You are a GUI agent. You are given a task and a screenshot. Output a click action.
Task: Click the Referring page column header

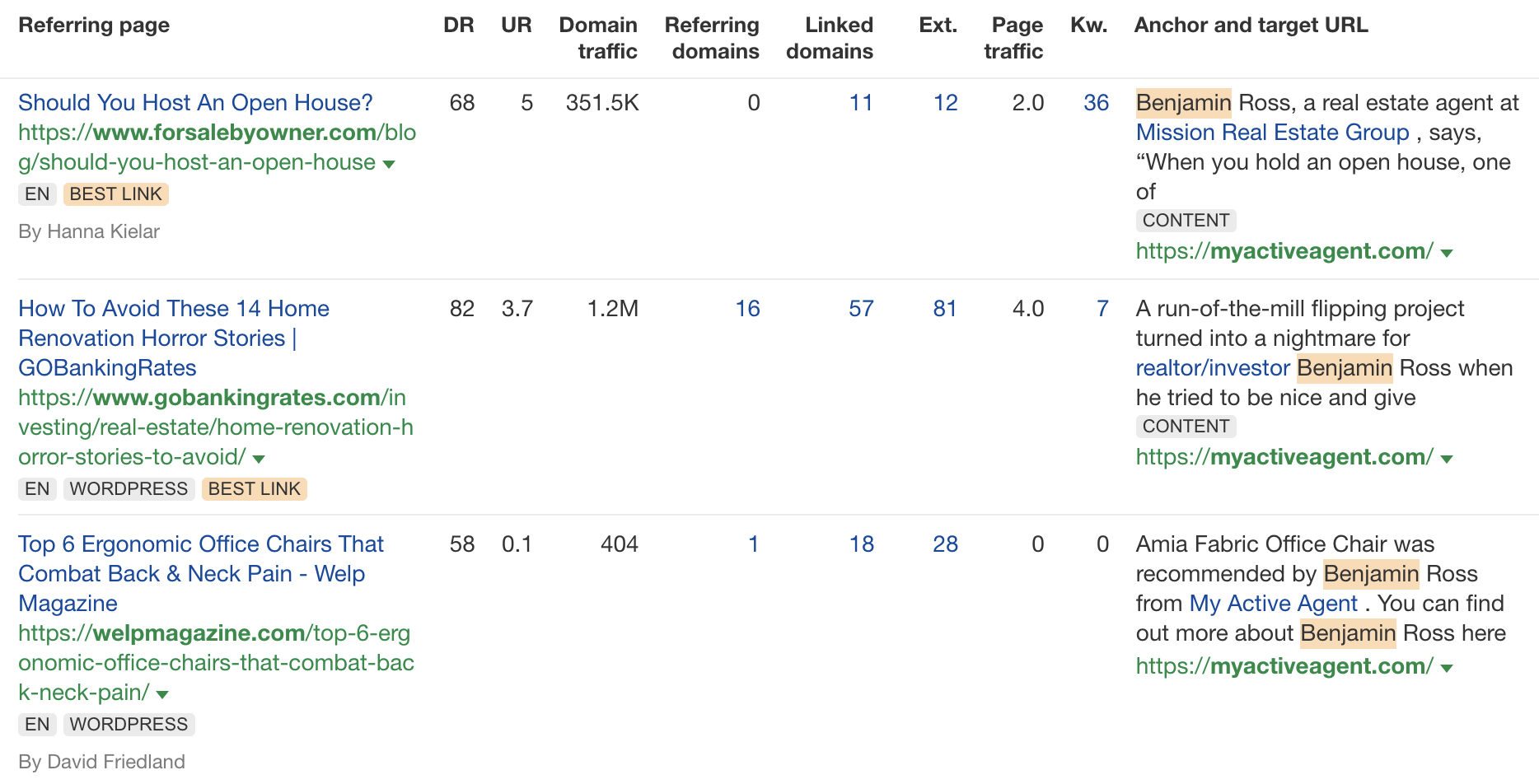93,25
